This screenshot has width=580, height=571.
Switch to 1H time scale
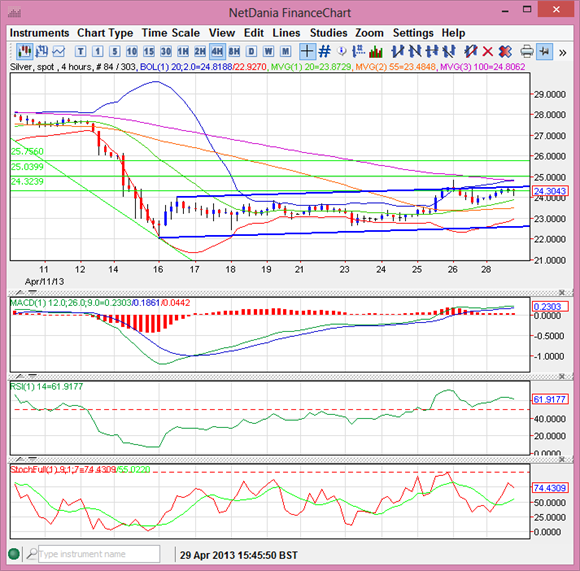pyautogui.click(x=183, y=51)
